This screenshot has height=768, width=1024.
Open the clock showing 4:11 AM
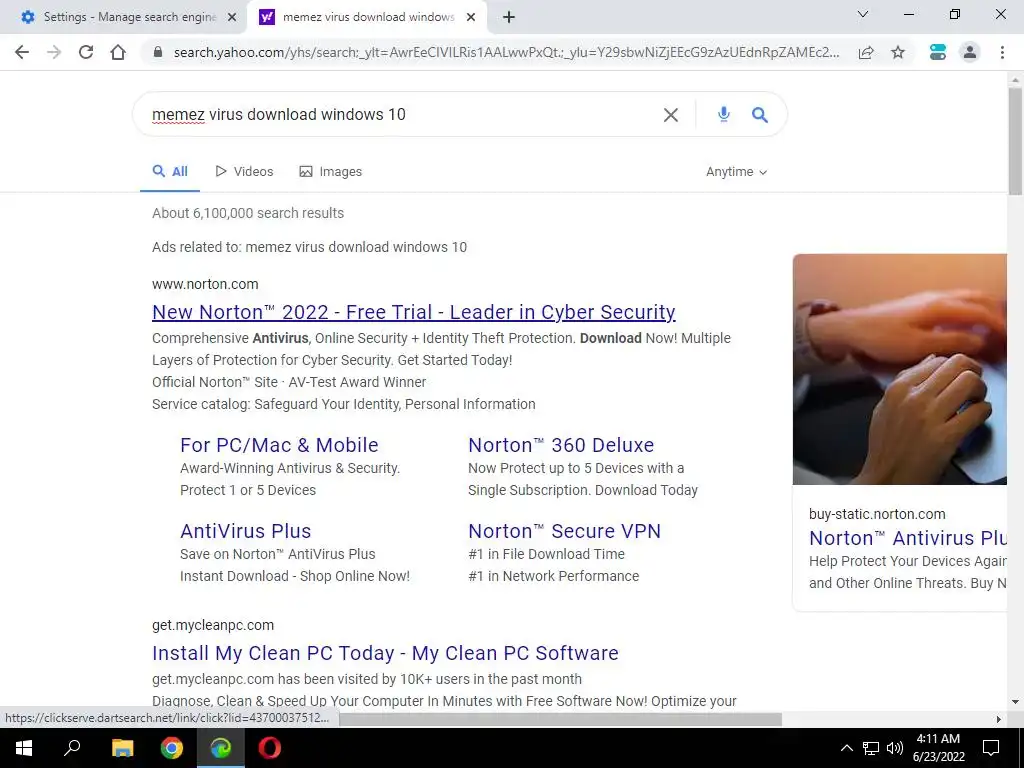tap(938, 748)
